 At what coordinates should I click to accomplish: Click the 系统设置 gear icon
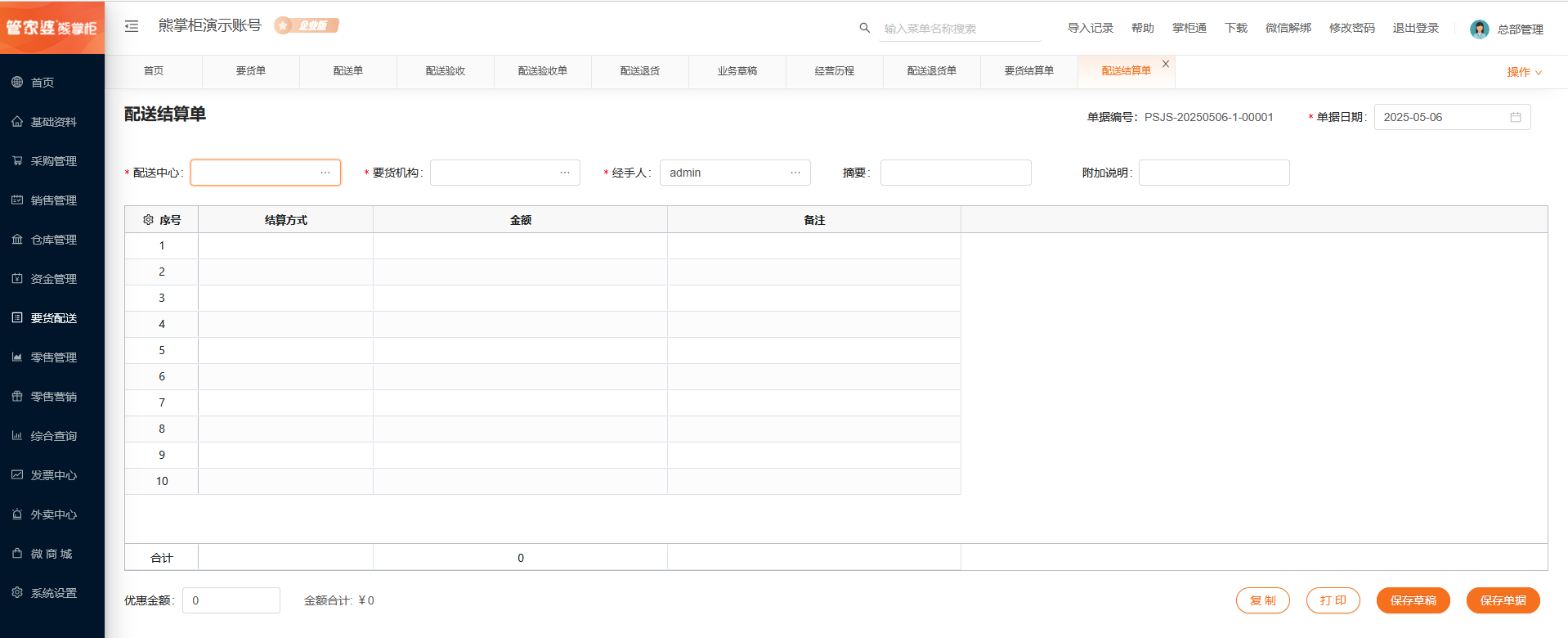click(x=17, y=592)
